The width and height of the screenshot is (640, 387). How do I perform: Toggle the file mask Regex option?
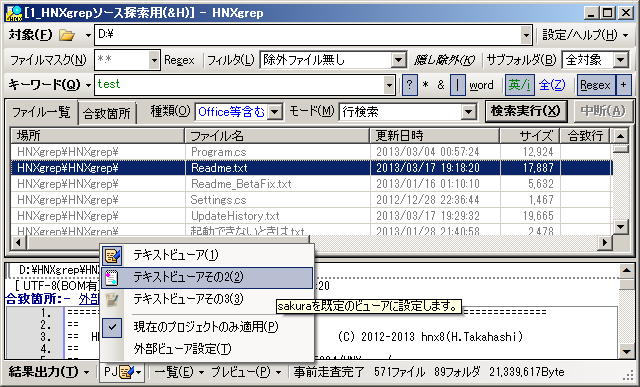coord(179,60)
